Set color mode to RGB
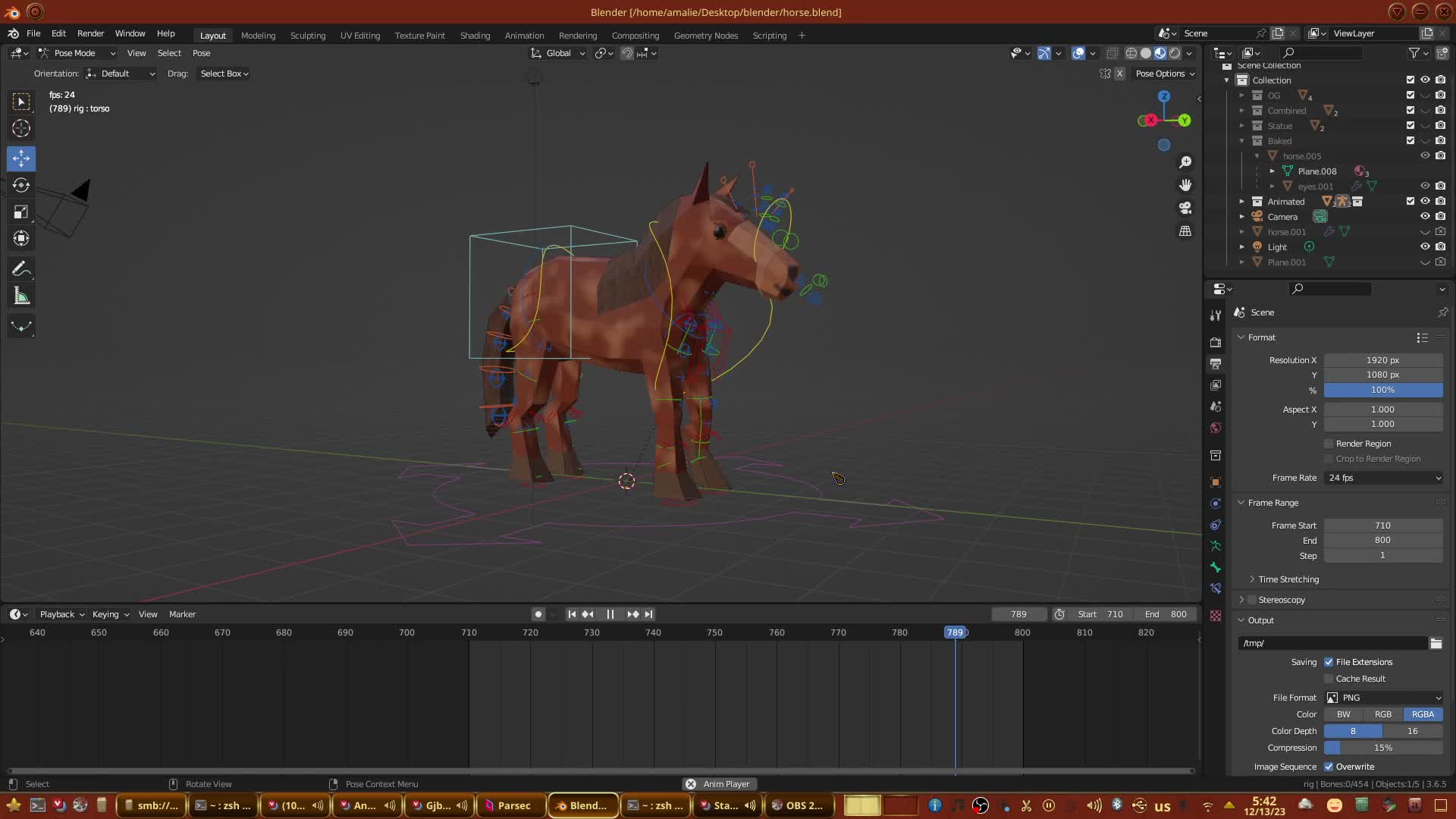 [x=1382, y=714]
